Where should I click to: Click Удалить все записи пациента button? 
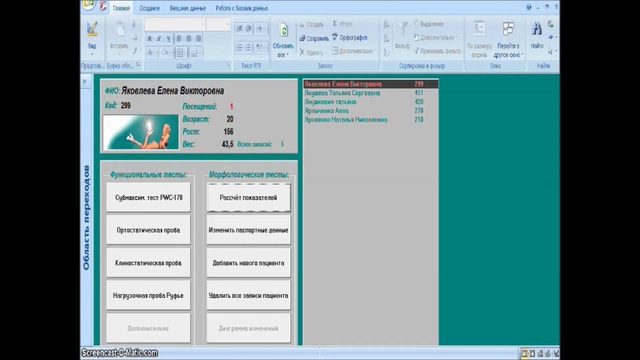click(x=249, y=296)
